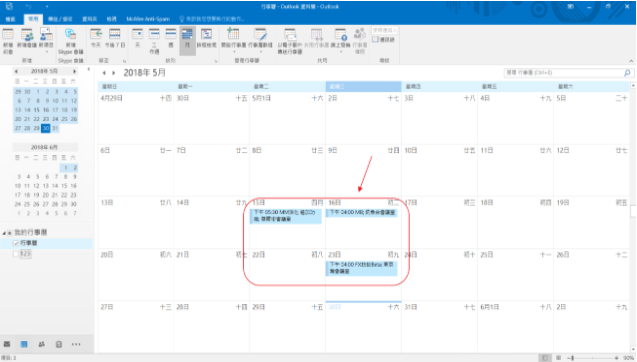Open the Calendar Groups dropdown (行事曆群組)
Image resolution: width=637 pixels, height=362 pixels.
coord(260,41)
